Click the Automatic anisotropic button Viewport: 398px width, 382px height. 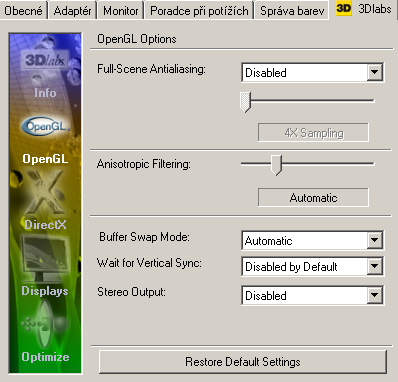click(x=313, y=197)
